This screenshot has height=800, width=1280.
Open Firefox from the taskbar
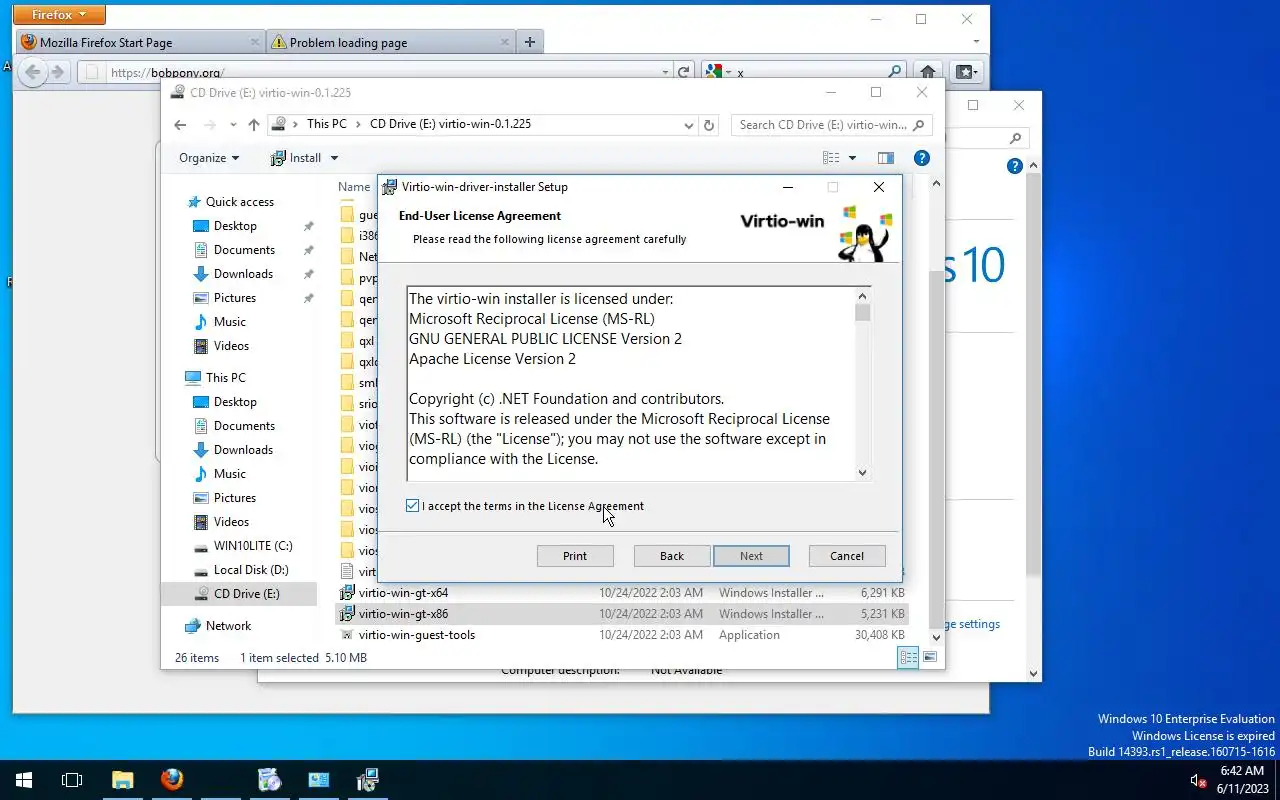(x=172, y=780)
